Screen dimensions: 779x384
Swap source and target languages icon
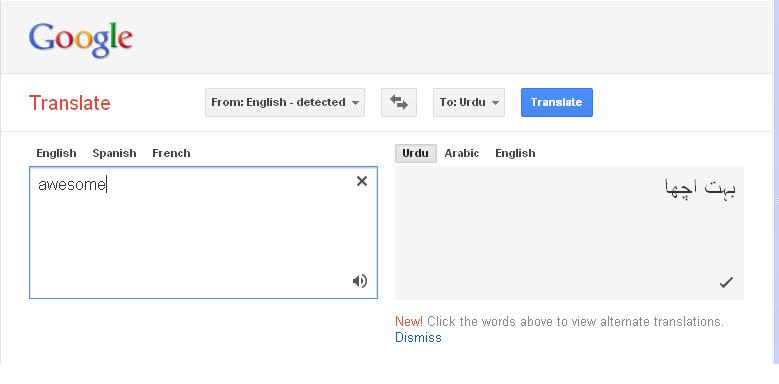[399, 102]
